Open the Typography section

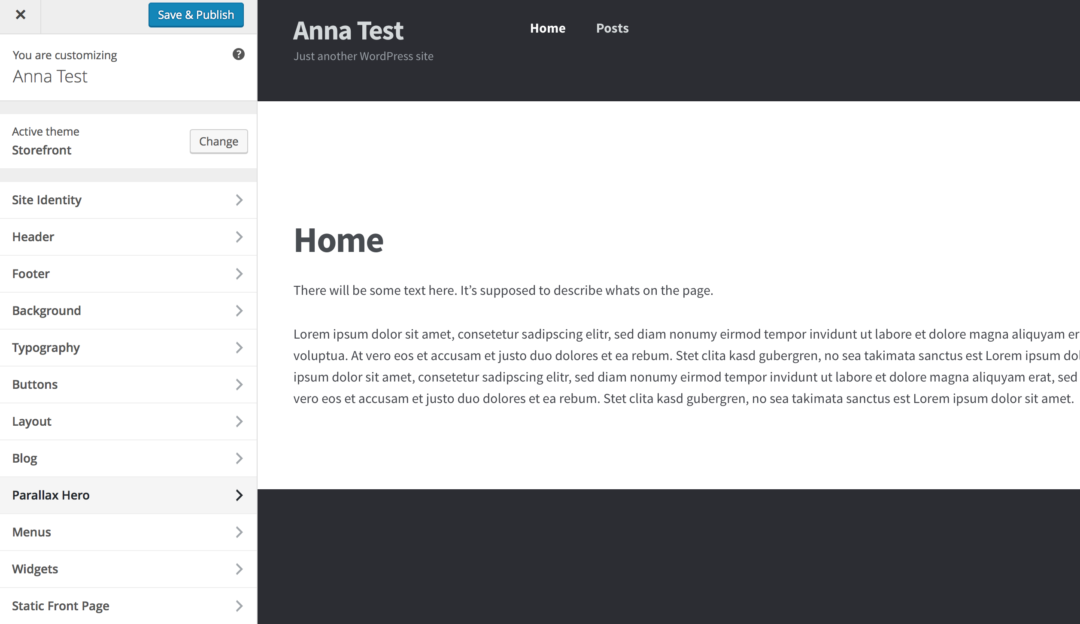click(x=128, y=347)
